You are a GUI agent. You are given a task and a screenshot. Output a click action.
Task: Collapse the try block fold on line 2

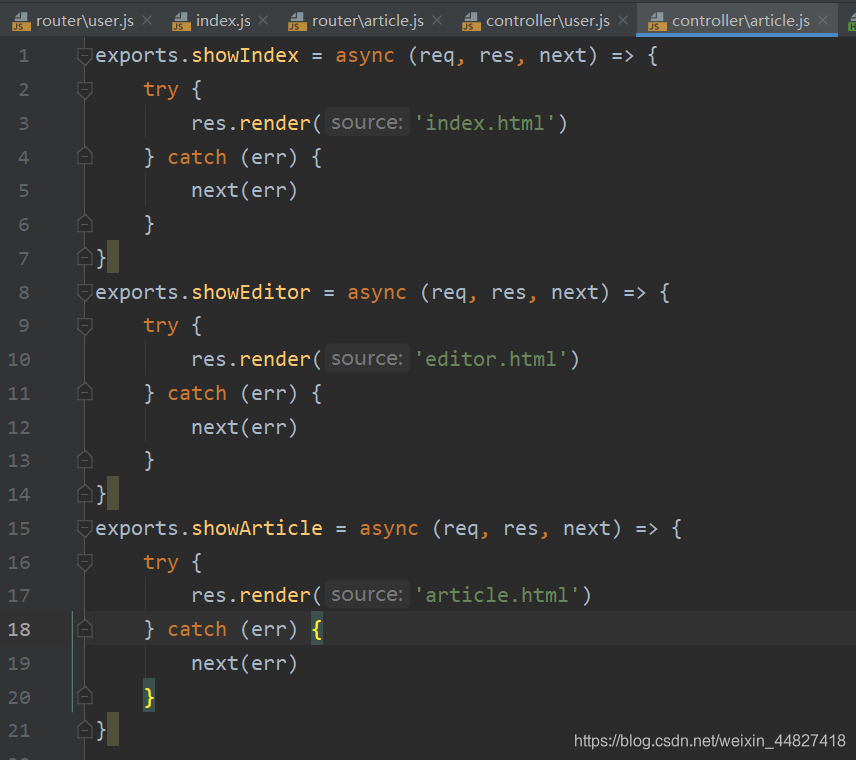coord(85,90)
